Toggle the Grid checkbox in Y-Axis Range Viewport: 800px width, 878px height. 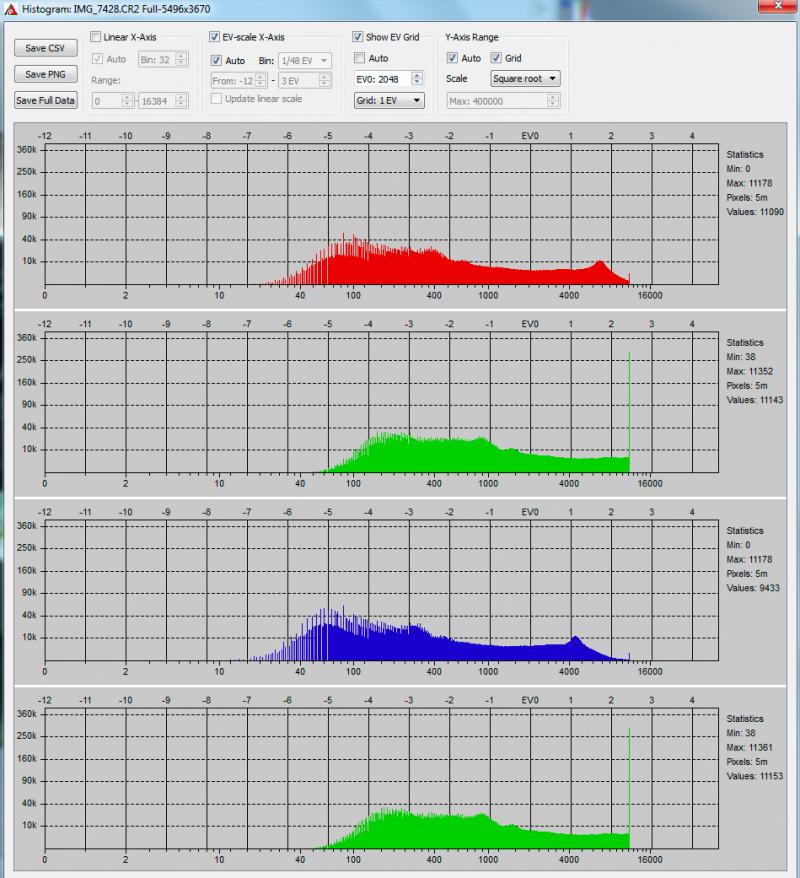496,58
